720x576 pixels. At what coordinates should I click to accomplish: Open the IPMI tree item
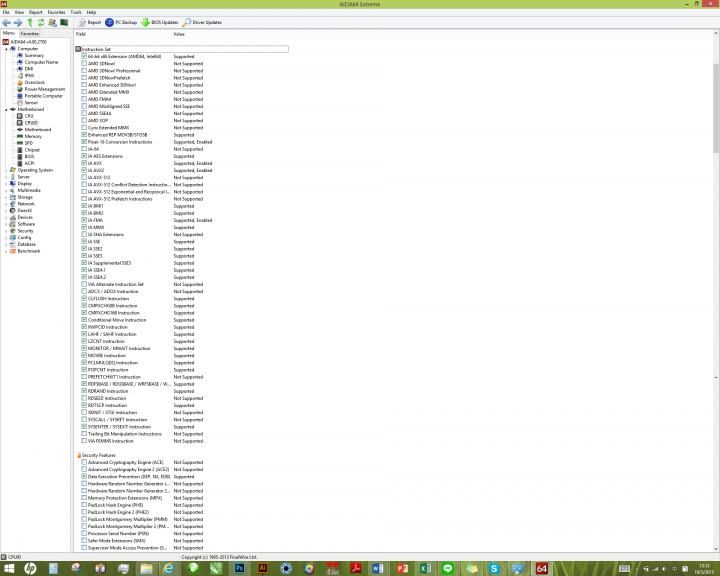[x=29, y=75]
